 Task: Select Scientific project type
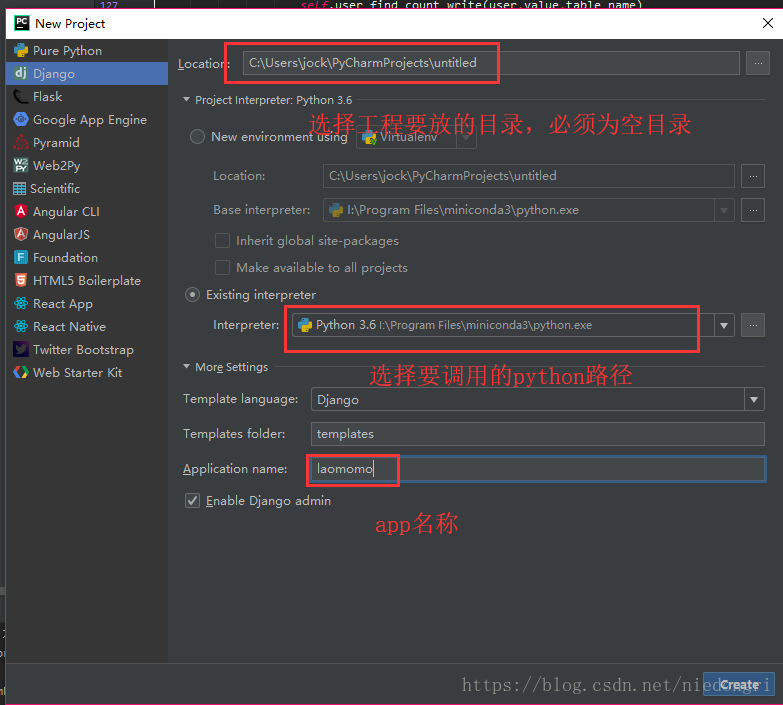[87, 188]
